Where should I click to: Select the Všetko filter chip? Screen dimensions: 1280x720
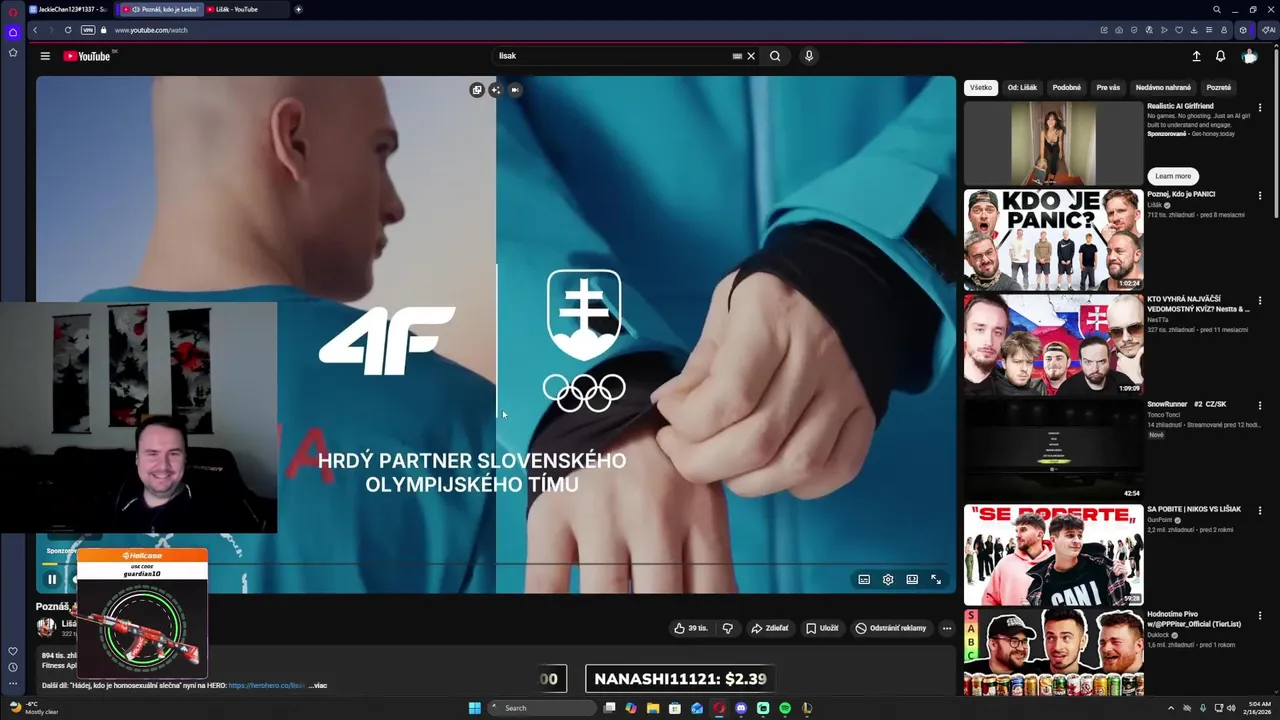point(981,87)
